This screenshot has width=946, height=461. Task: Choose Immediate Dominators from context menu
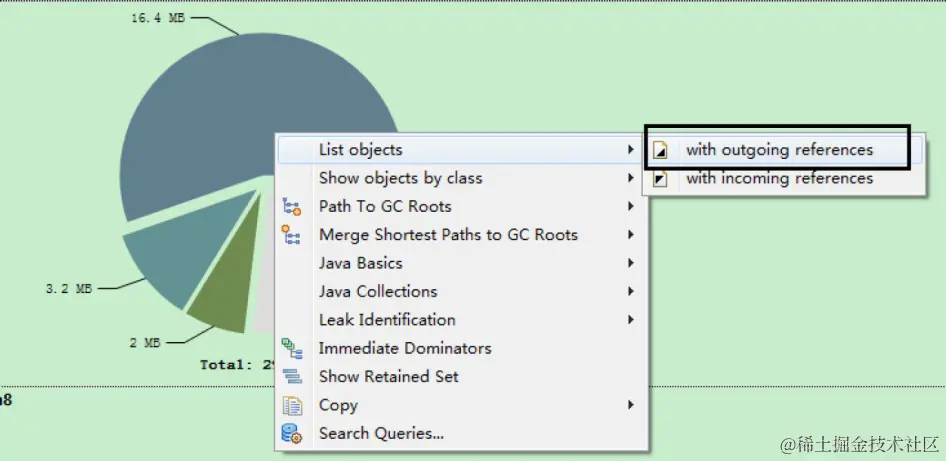(x=459, y=348)
